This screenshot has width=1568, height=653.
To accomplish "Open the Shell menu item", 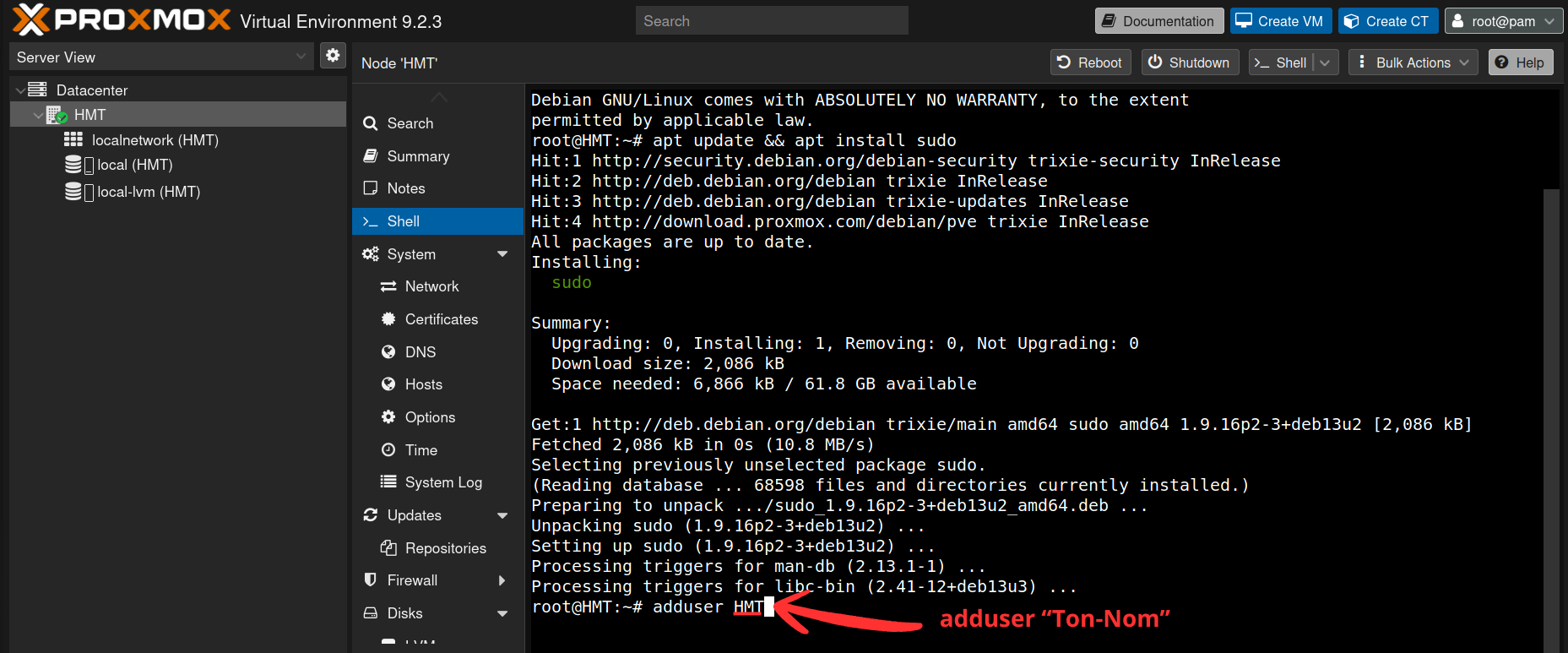I will click(437, 221).
